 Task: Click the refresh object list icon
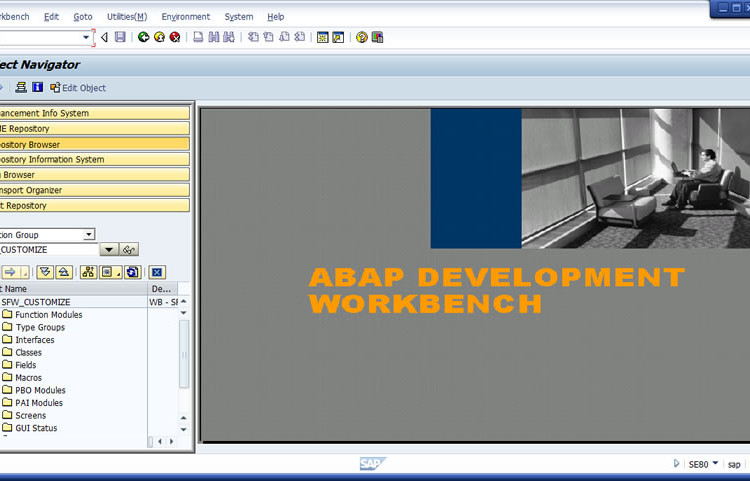pos(132,273)
